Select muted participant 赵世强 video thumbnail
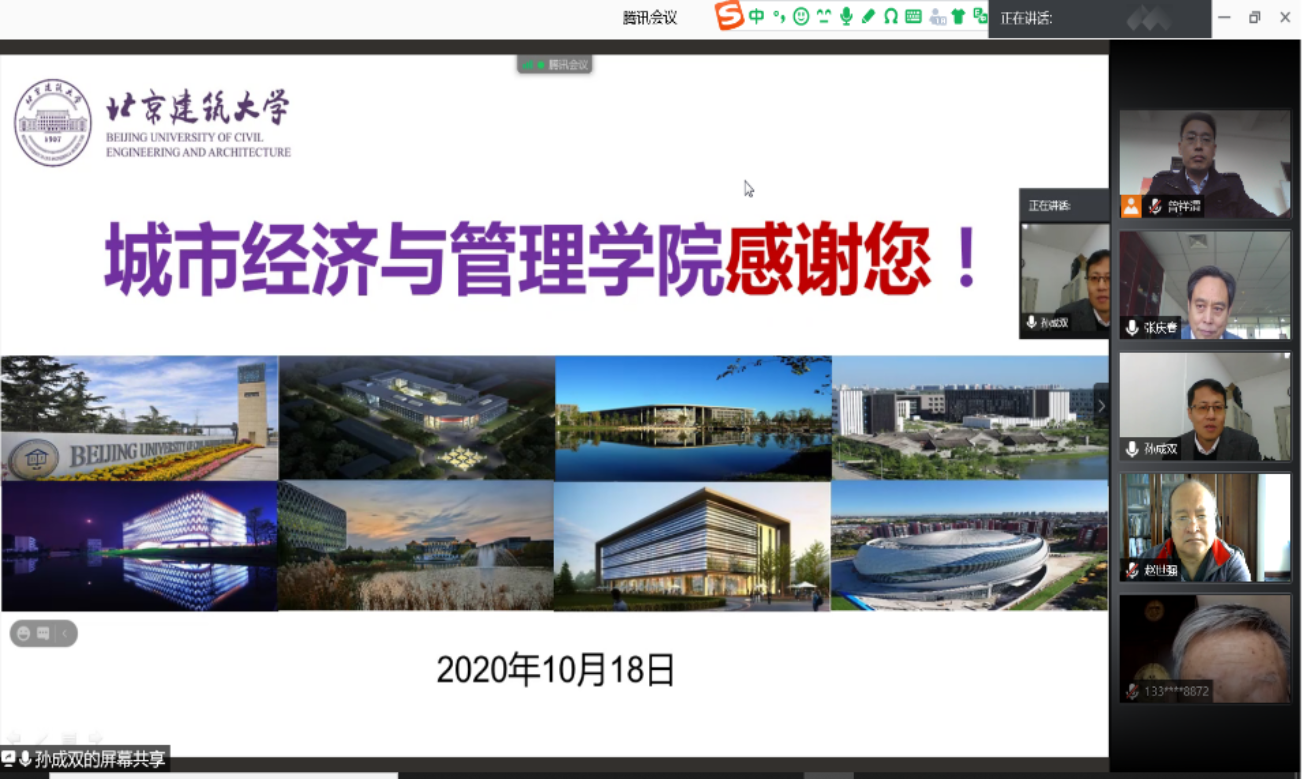 pyautogui.click(x=1204, y=527)
